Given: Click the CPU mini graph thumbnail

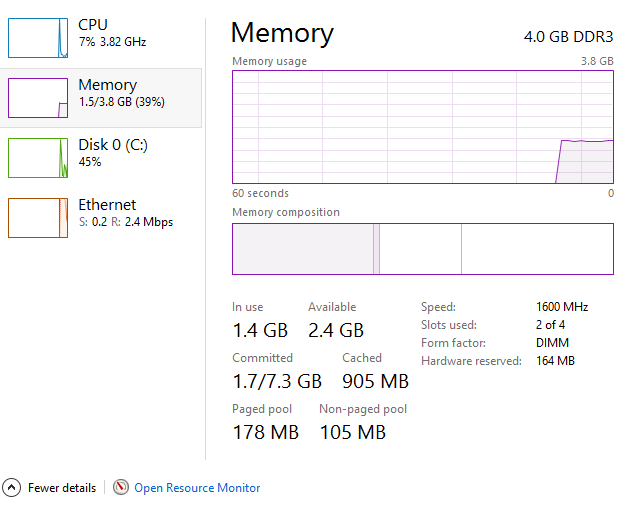Looking at the screenshot, I should (37, 37).
